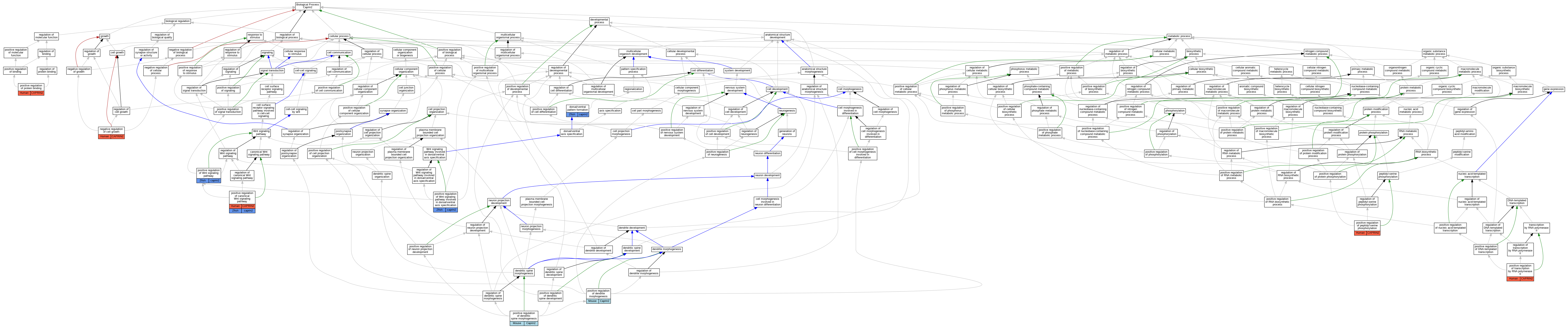Click the 'cellular developmental process' node
Image resolution: width=1568 pixels, height=328 pixels.
[680, 53]
